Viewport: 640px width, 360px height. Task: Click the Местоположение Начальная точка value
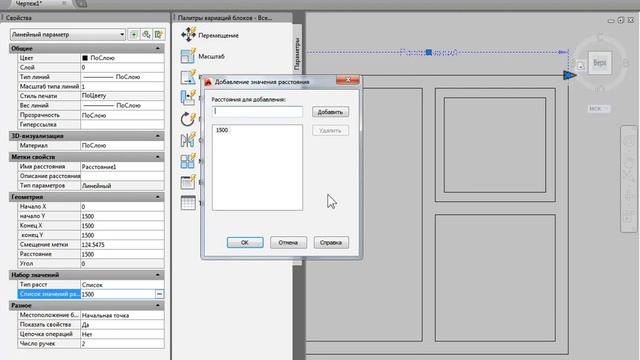pos(122,315)
